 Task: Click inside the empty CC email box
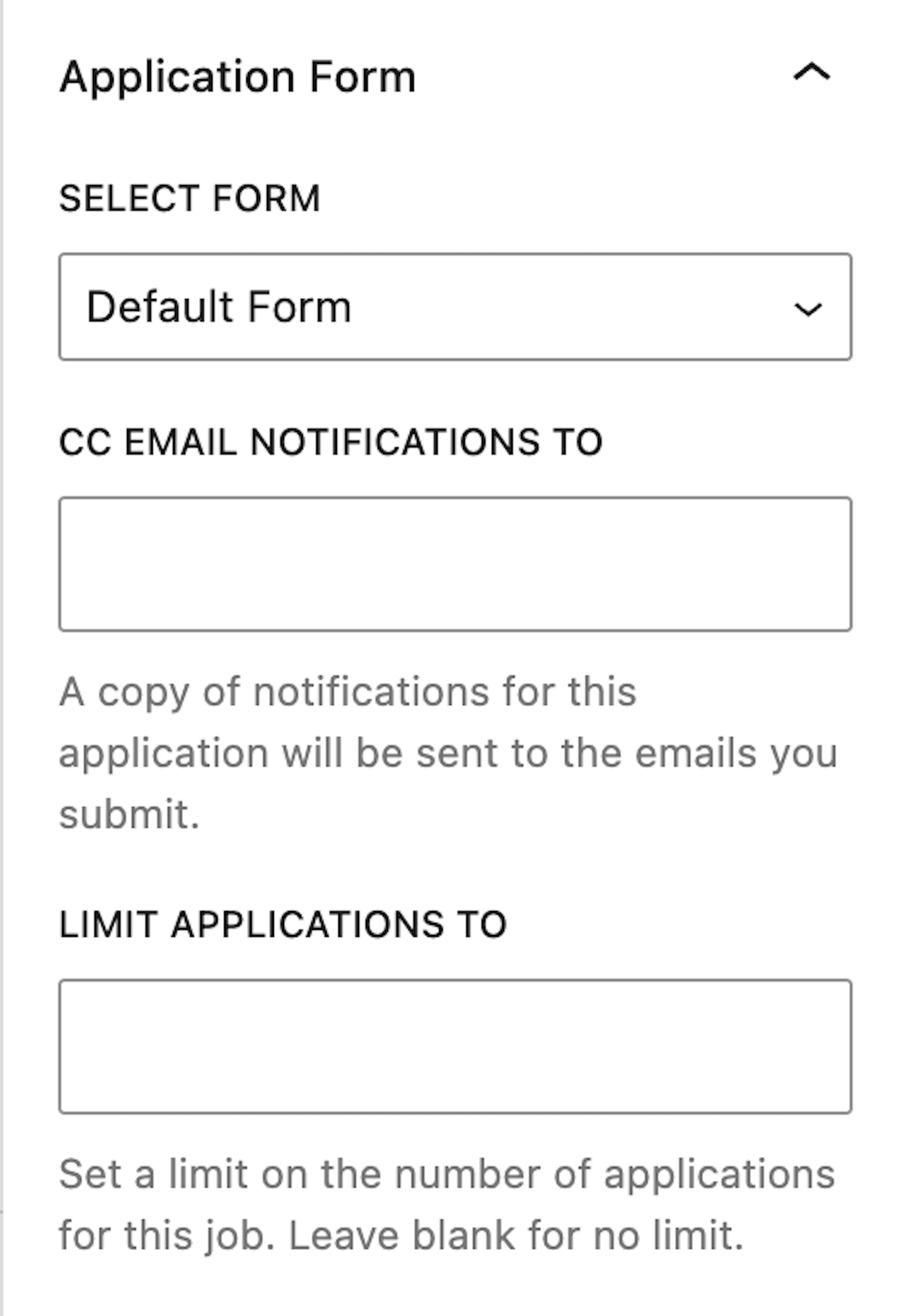point(455,564)
